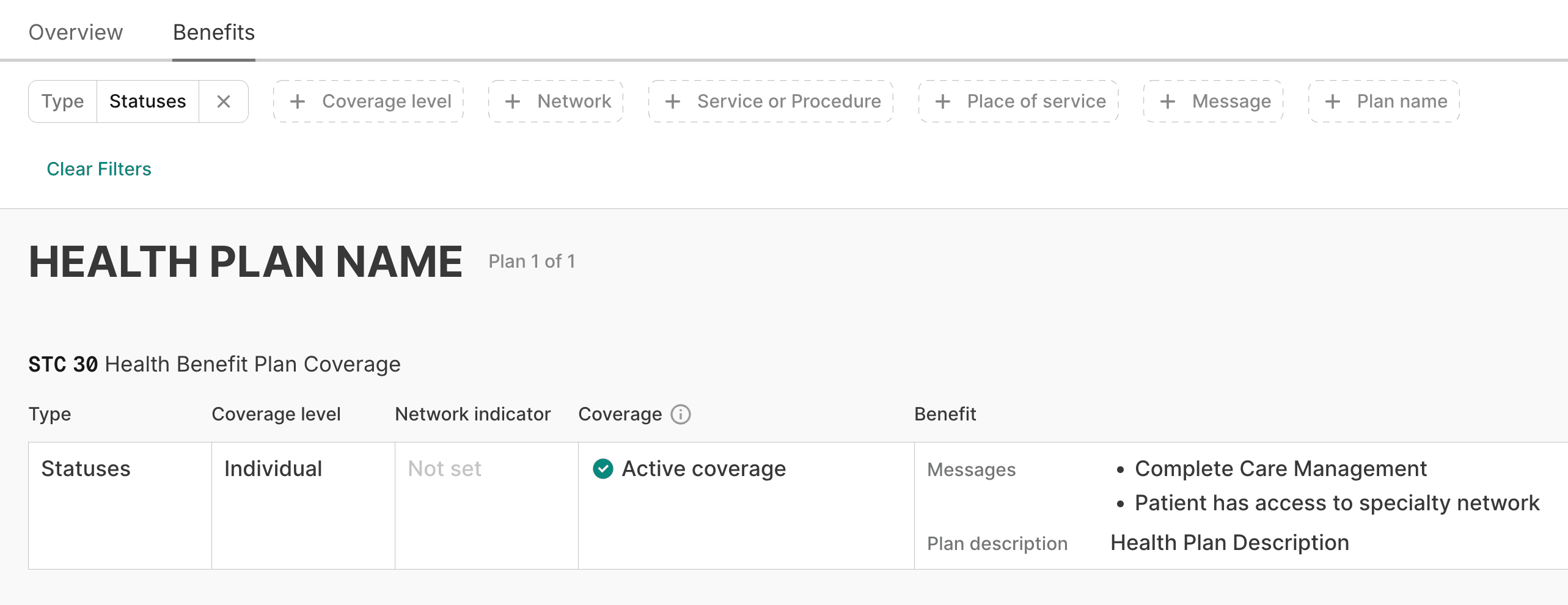Click plus icon beside Coverage level
Viewport: 1568px width, 605px height.
point(298,101)
